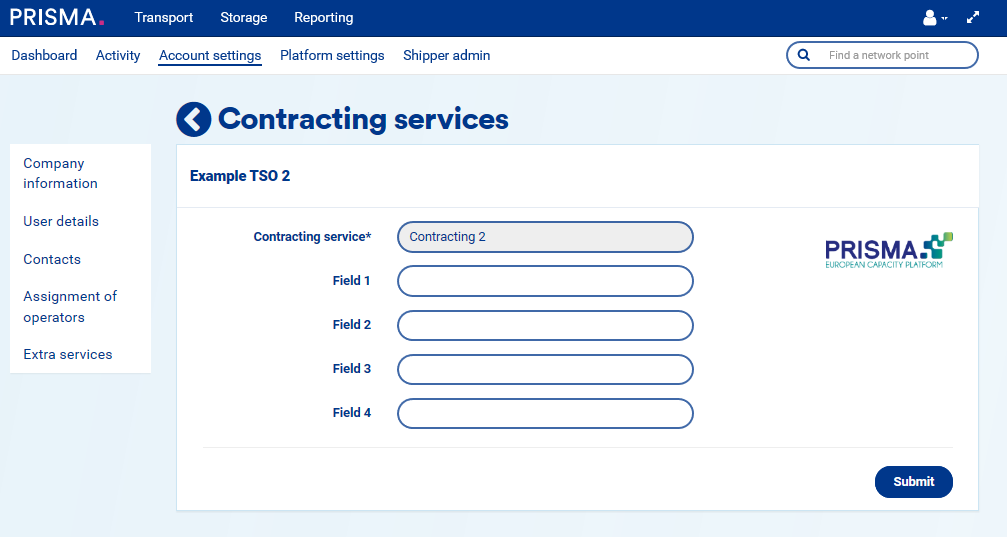Image resolution: width=1007 pixels, height=537 pixels.
Task: Go back using the circular arrow icon
Action: pyautogui.click(x=194, y=119)
